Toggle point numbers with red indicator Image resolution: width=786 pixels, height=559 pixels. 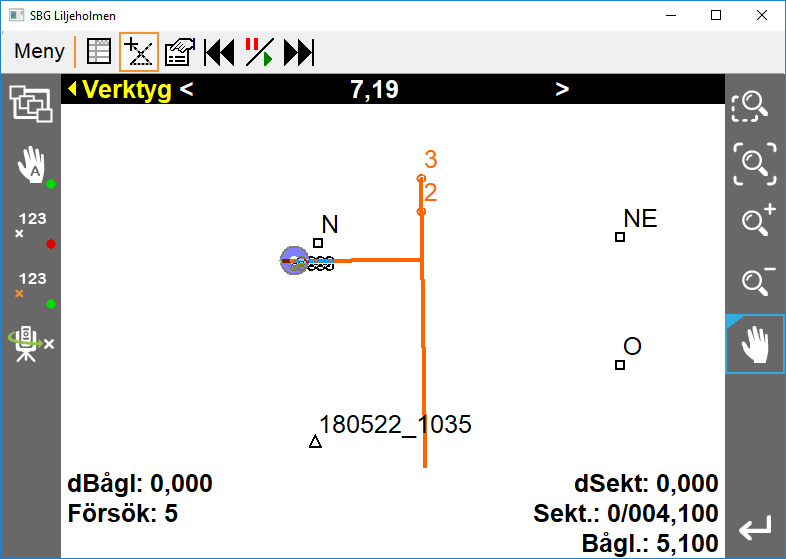31,227
